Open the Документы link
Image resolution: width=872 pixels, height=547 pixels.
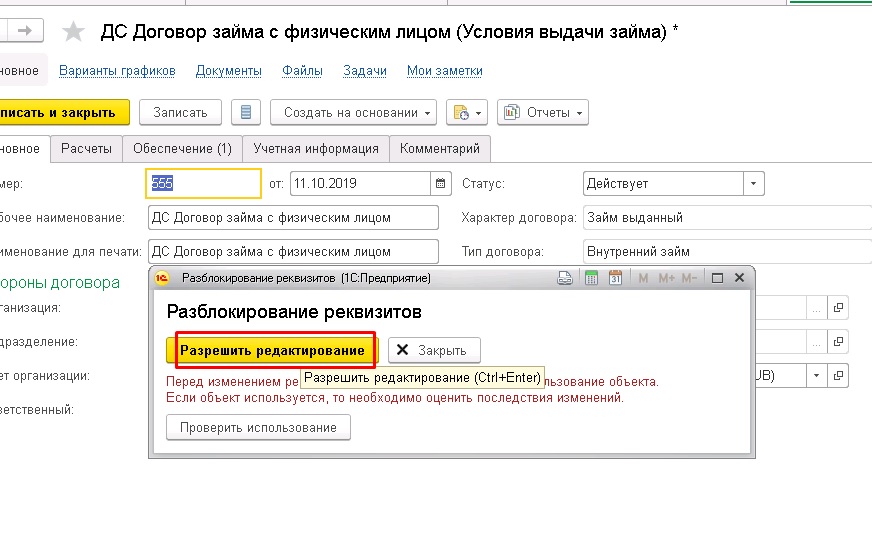(x=229, y=71)
